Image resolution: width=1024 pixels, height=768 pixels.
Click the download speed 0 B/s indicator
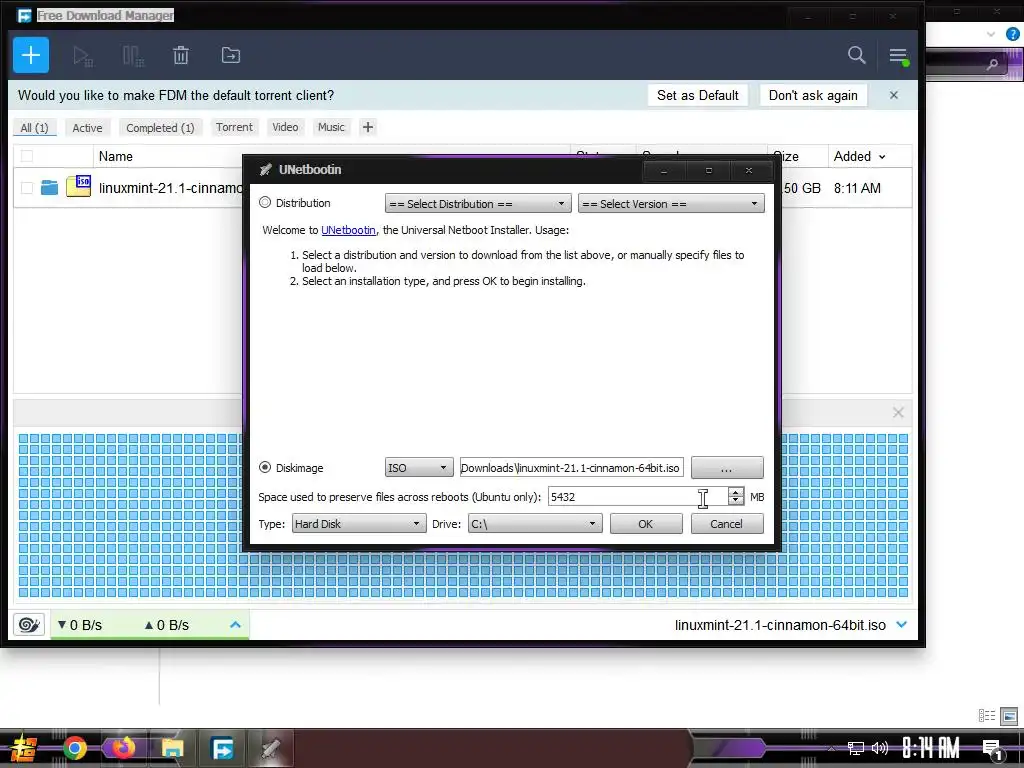[80, 625]
